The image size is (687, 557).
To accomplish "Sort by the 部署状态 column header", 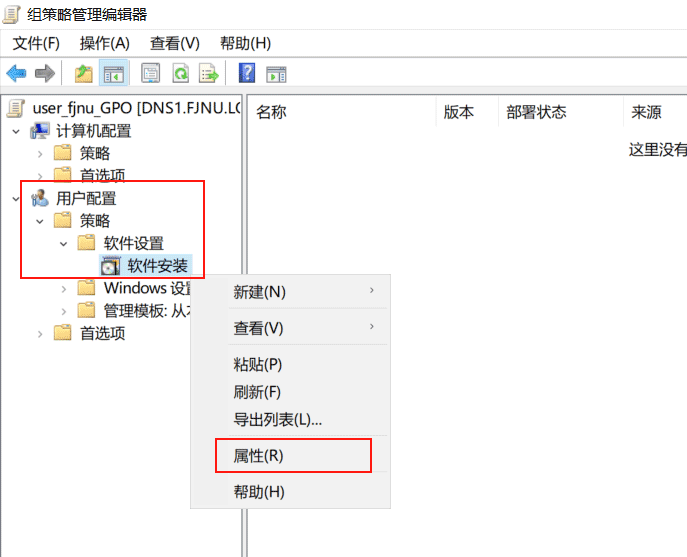I will tap(536, 112).
